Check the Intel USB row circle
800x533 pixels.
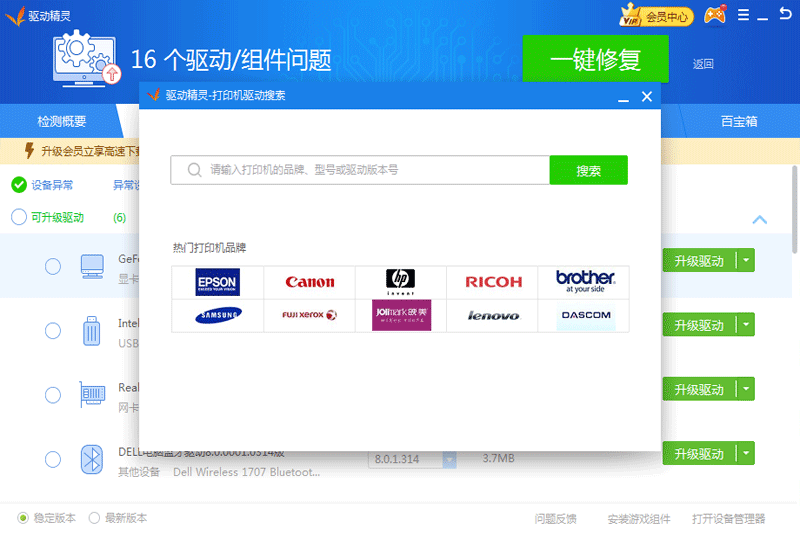coord(53,331)
